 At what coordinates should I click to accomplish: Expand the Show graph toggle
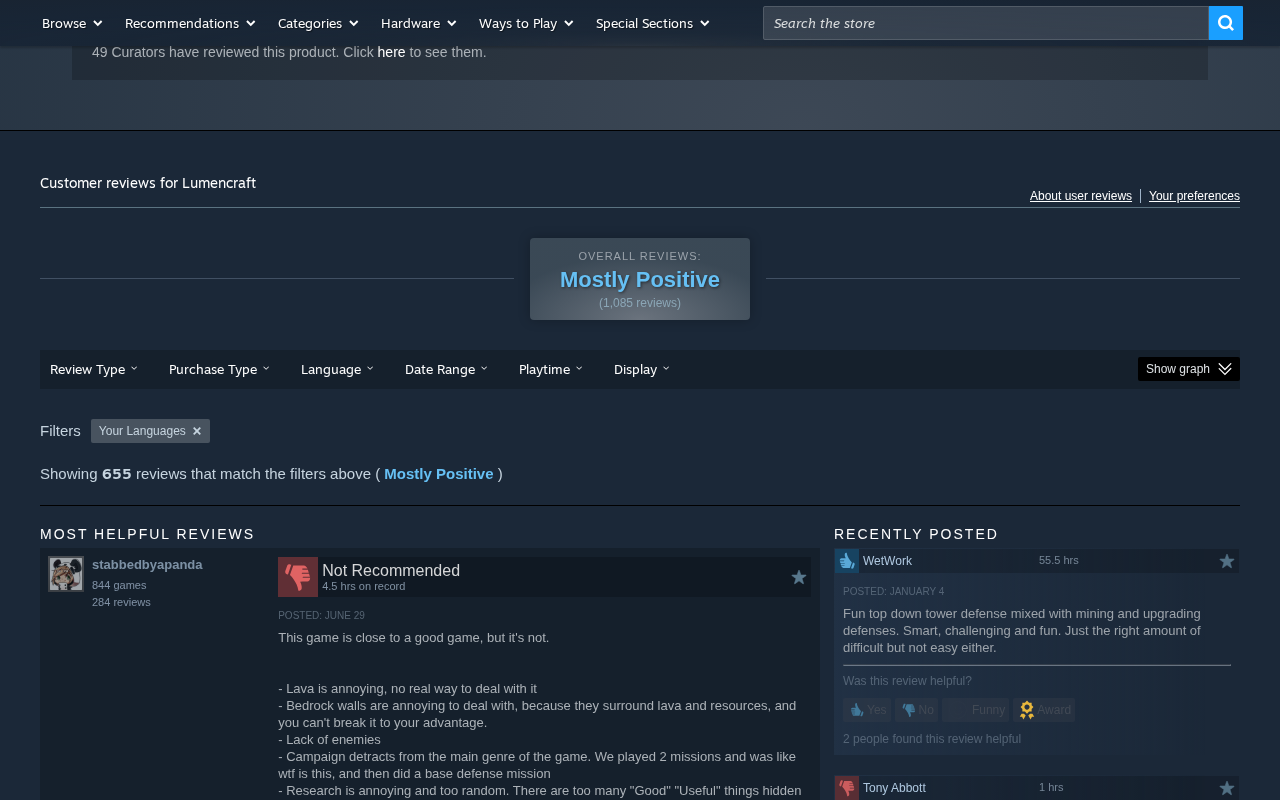(1189, 369)
